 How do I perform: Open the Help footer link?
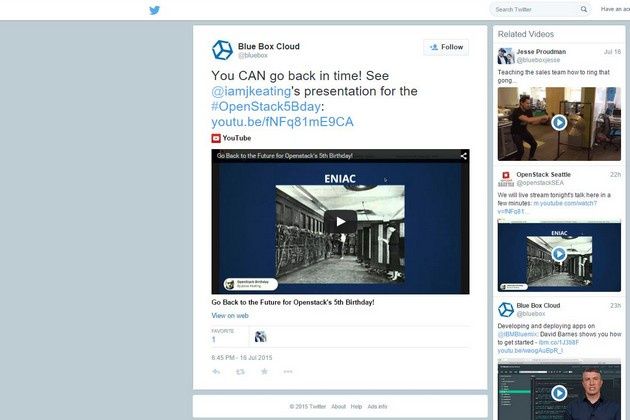[356, 407]
